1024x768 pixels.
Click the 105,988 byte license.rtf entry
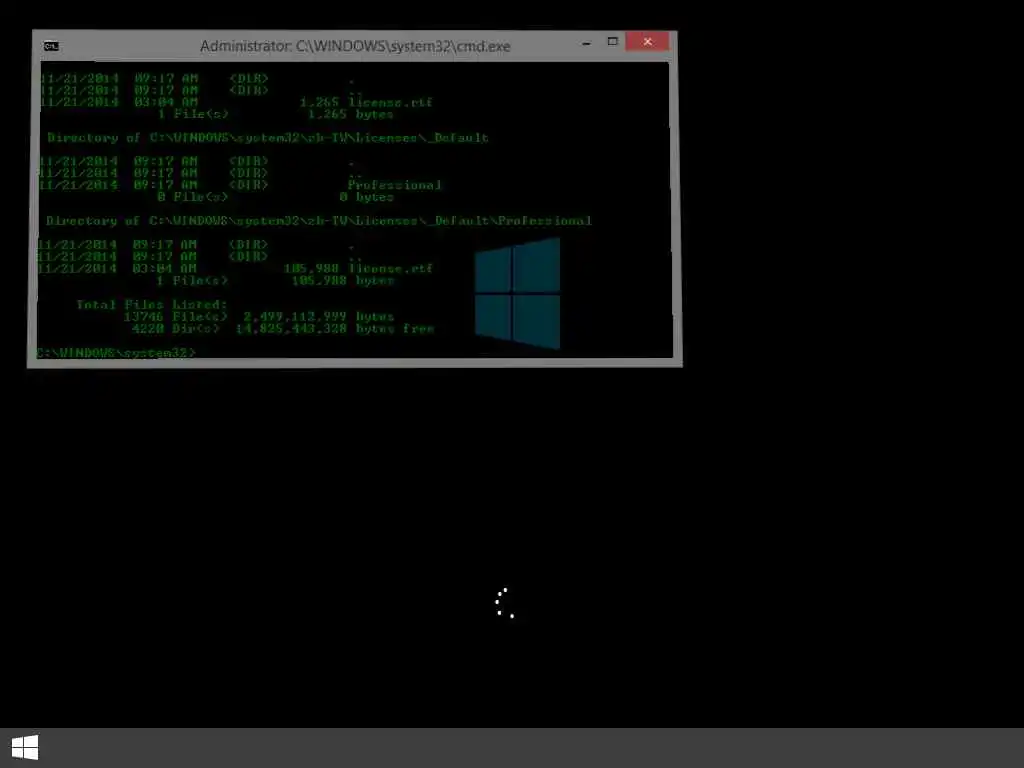236,268
